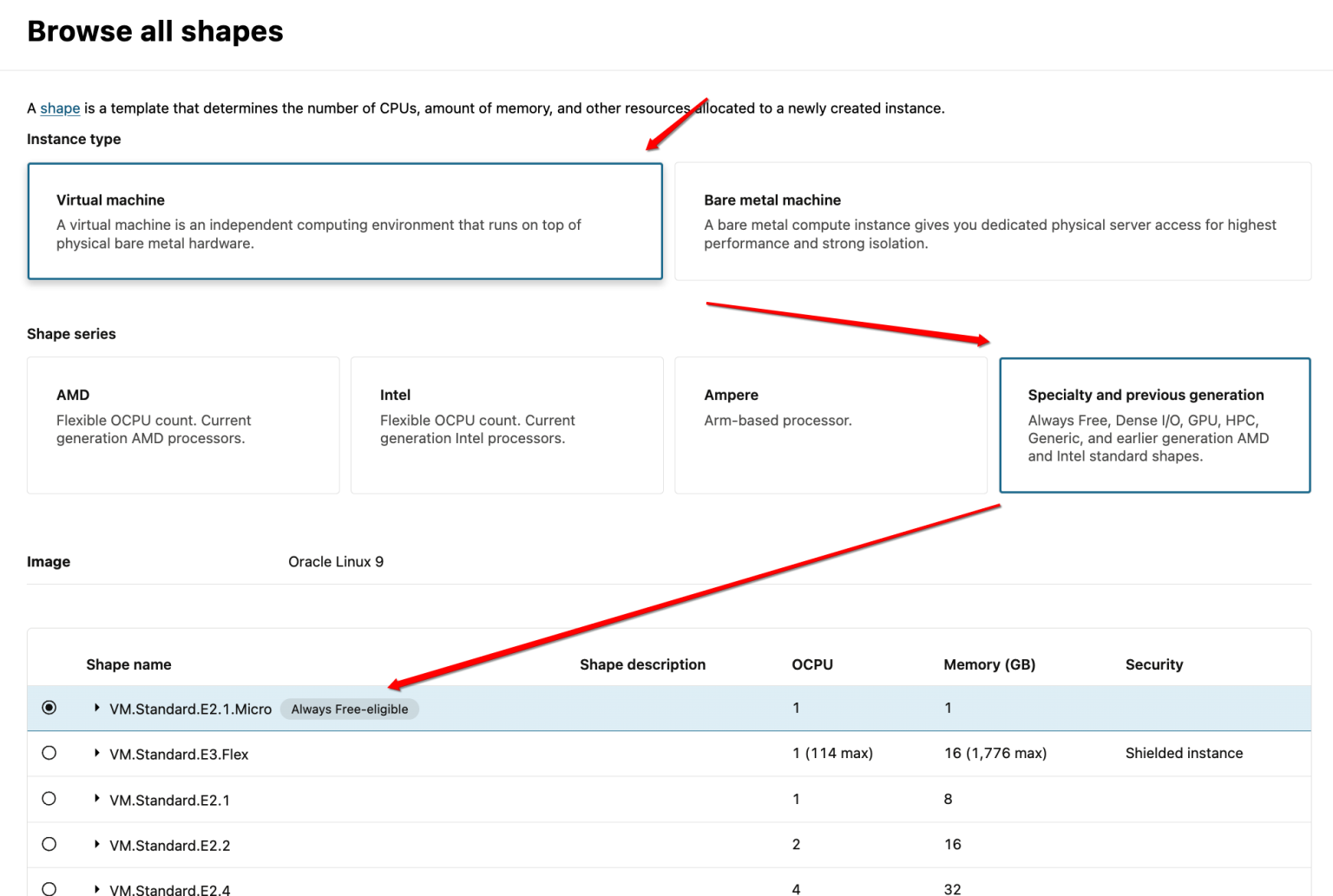Image resolution: width=1333 pixels, height=896 pixels.
Task: Pick the VM.Standard.E2.4 radio button
Action: [x=49, y=888]
